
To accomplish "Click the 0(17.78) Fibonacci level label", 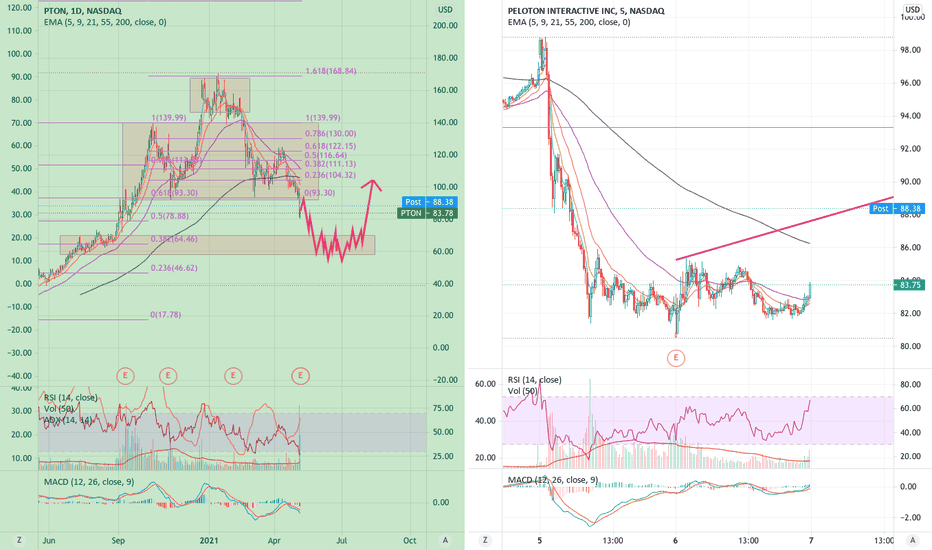I will (x=166, y=315).
